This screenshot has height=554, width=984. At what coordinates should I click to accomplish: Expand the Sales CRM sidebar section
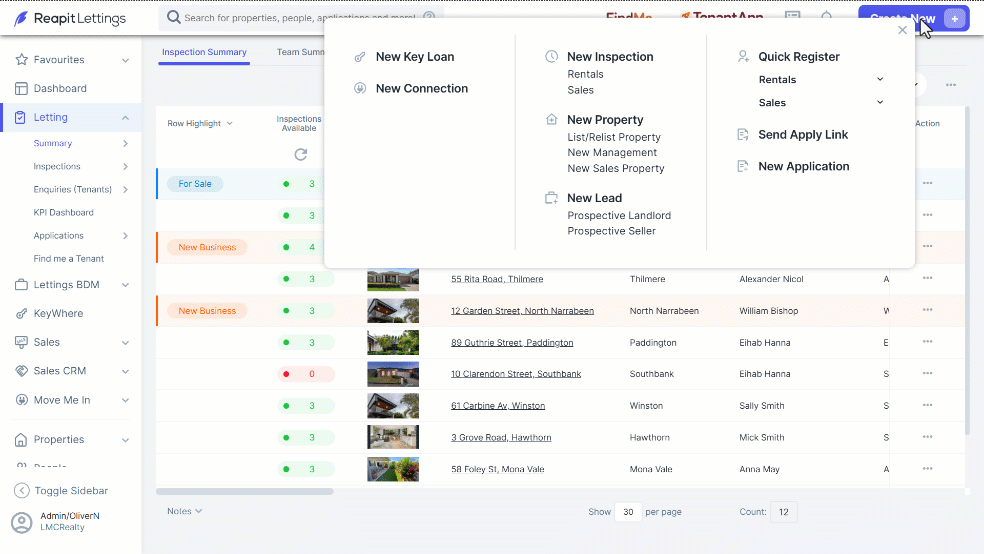point(70,371)
